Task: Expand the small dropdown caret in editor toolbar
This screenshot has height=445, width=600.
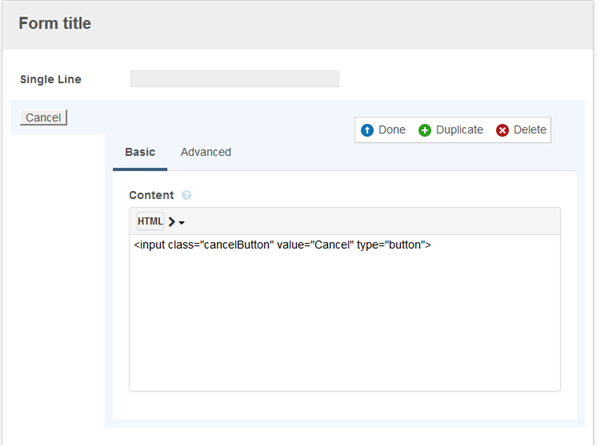Action: (182, 223)
